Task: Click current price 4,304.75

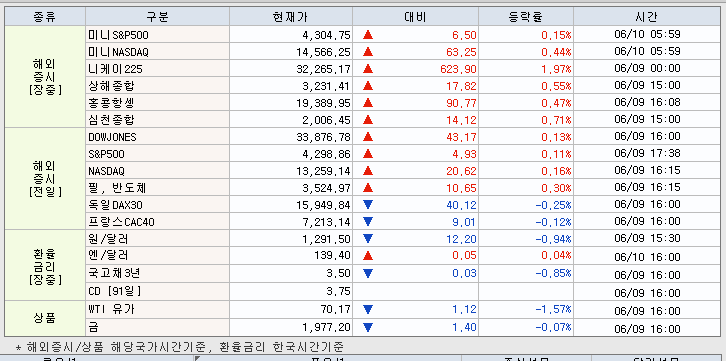Action: tap(326, 35)
